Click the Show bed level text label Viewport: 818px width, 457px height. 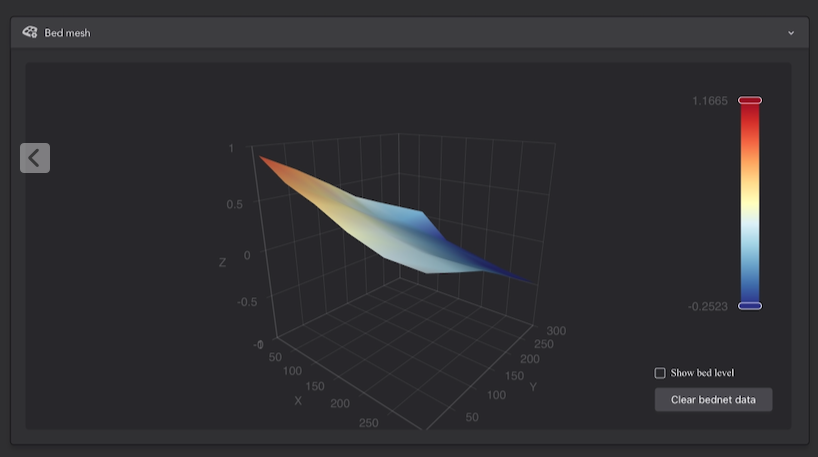(702, 373)
